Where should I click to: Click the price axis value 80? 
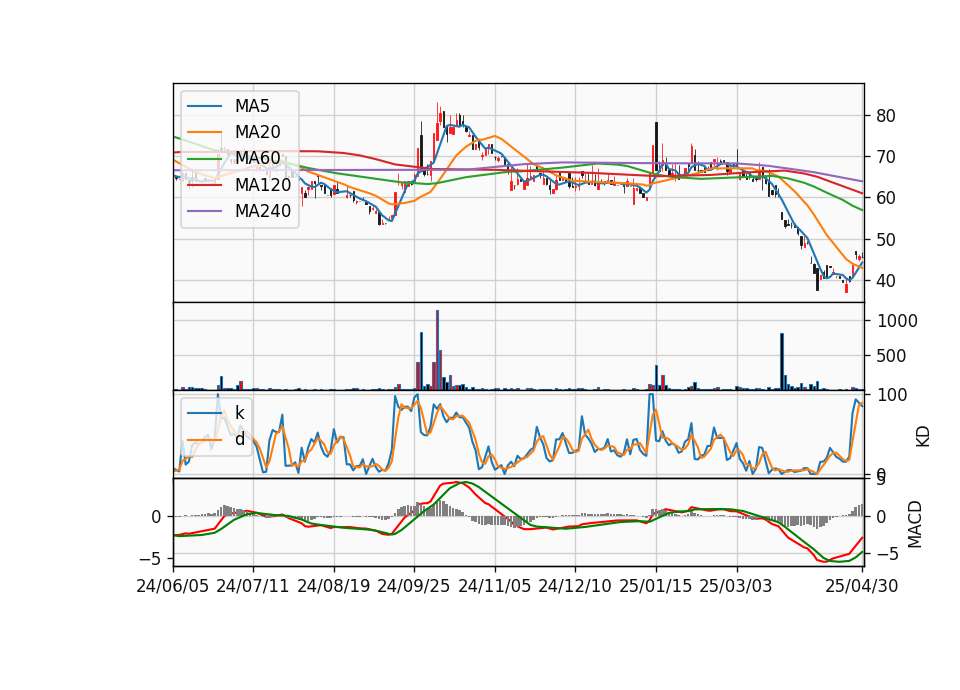click(885, 116)
